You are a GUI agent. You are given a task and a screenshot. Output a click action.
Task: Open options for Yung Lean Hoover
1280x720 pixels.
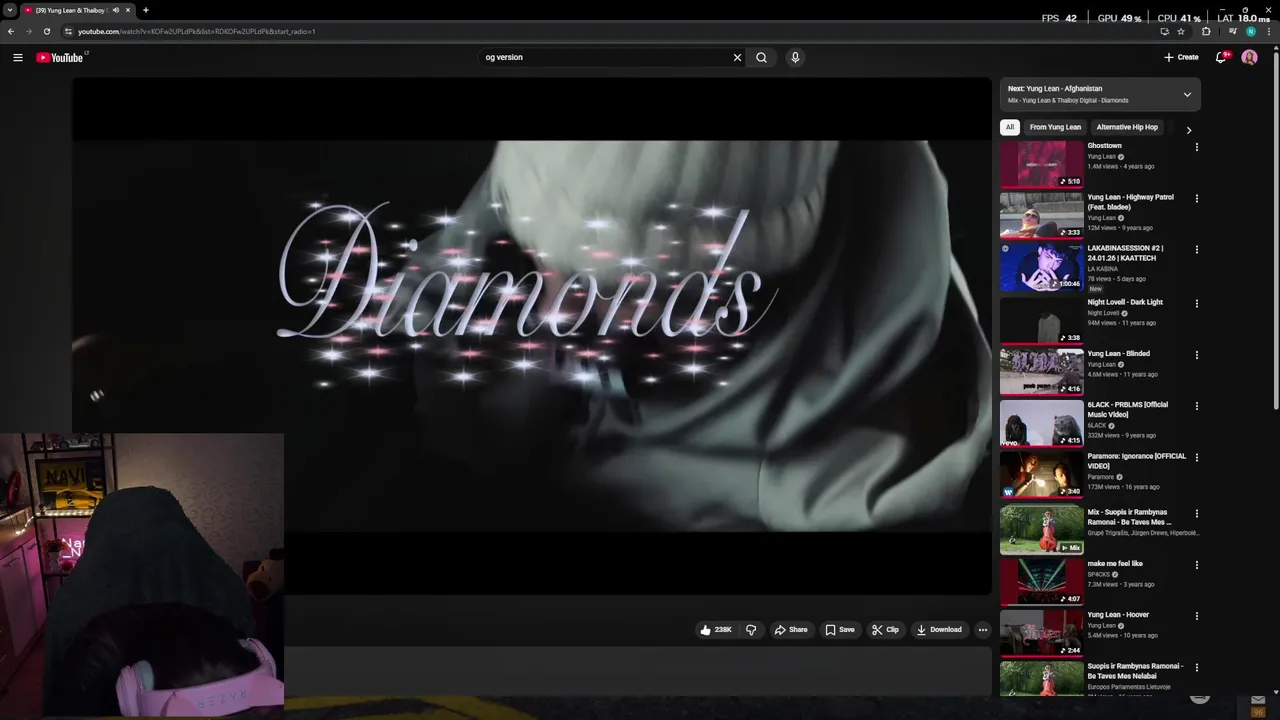click(1196, 616)
